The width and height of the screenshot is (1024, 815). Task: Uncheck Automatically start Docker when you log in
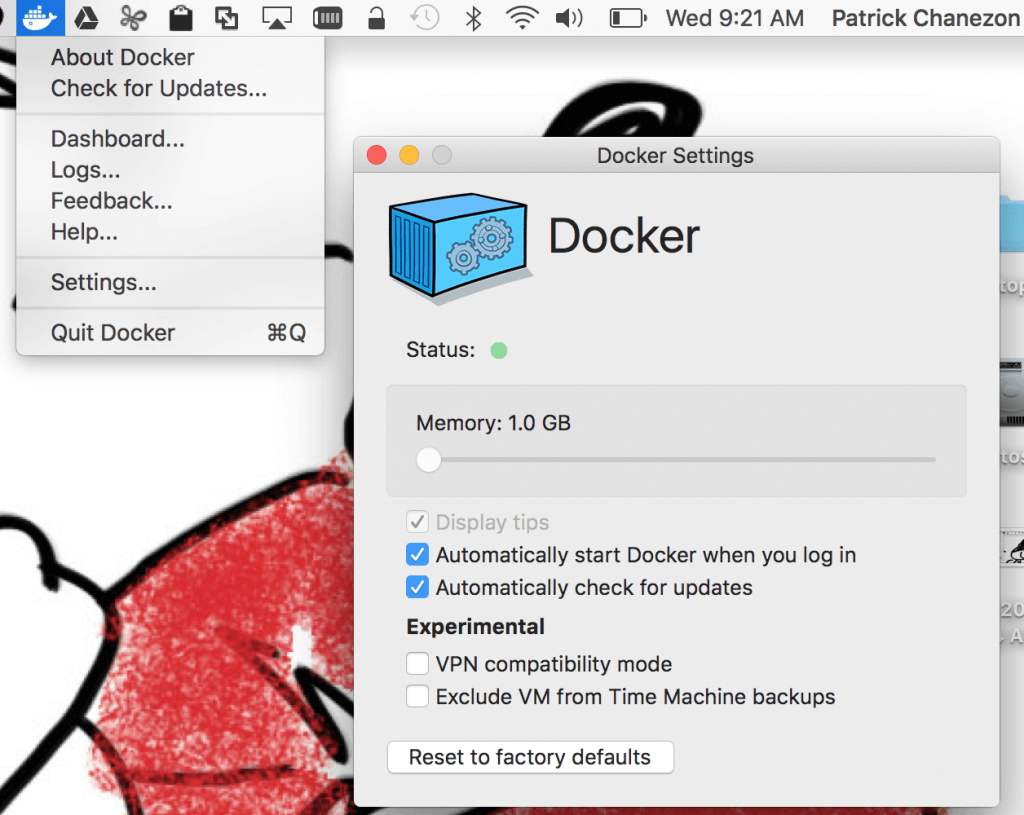click(x=417, y=554)
